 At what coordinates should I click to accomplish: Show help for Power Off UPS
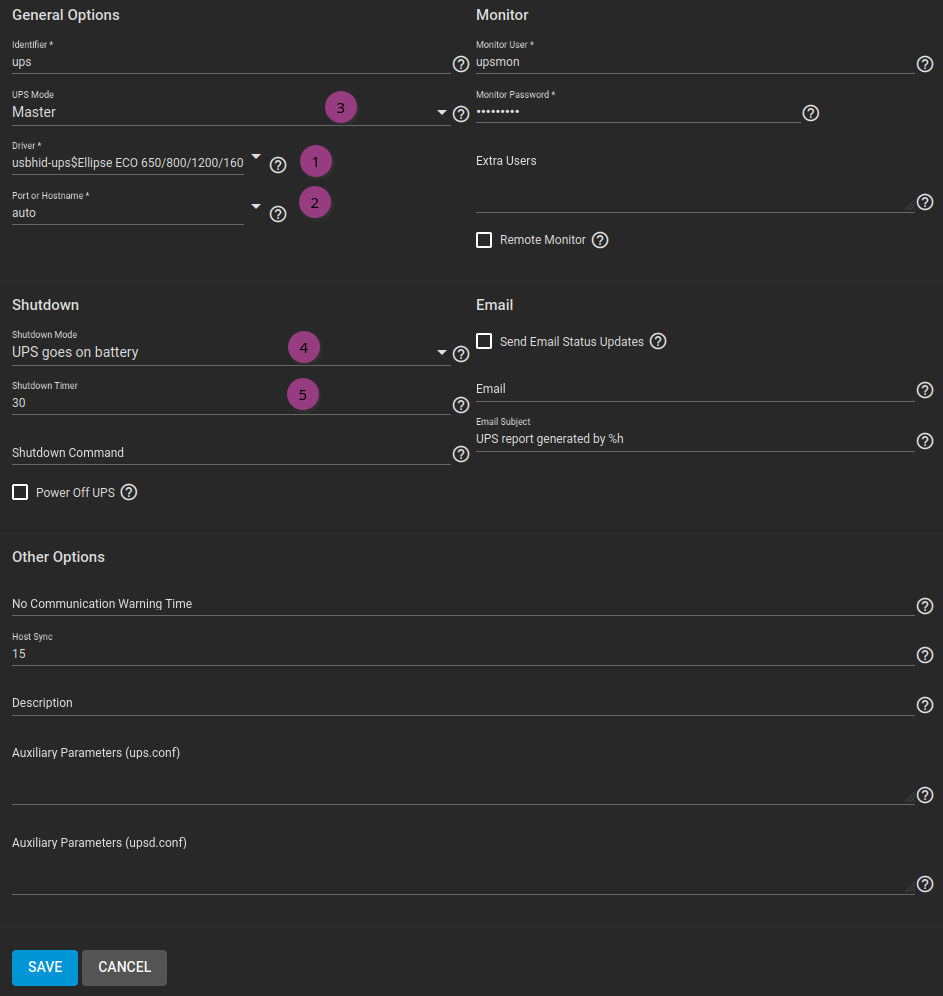tap(129, 492)
